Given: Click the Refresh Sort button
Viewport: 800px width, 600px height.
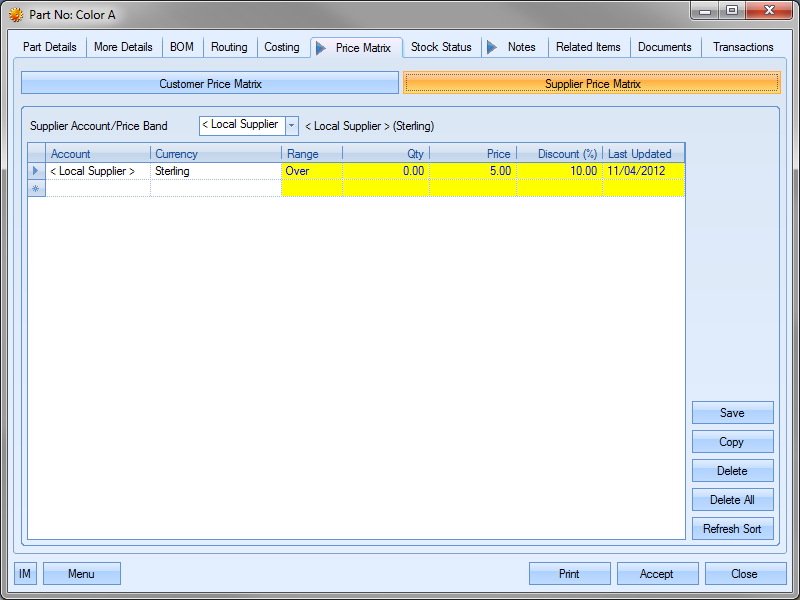Looking at the screenshot, I should click(732, 529).
